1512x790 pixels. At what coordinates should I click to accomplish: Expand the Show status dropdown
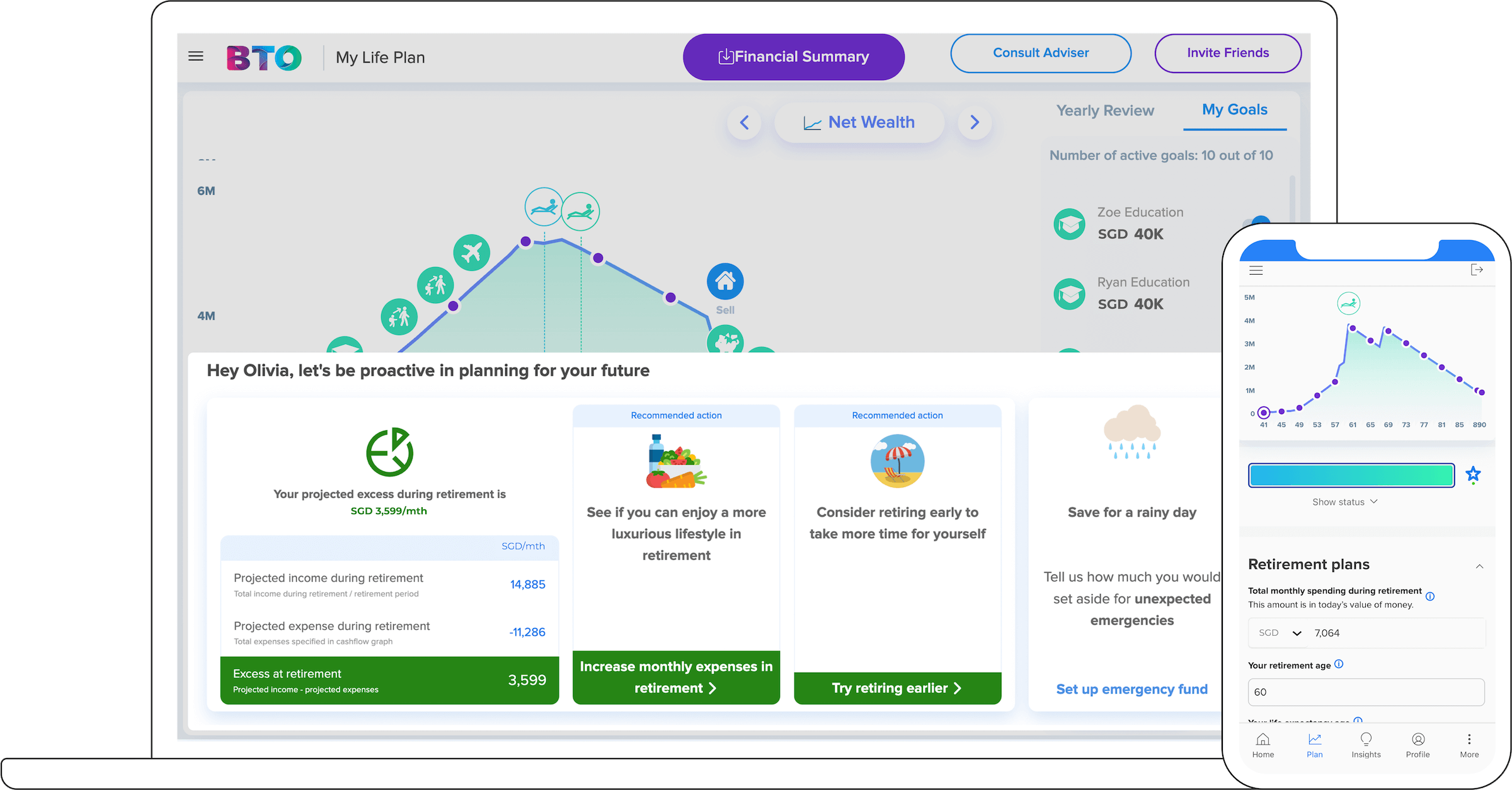click(1344, 502)
